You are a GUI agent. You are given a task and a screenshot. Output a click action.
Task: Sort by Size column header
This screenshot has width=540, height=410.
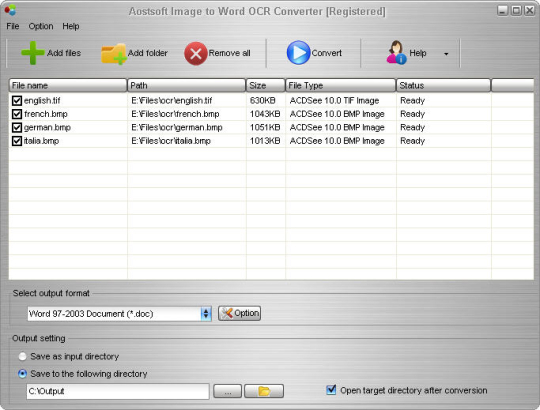pos(266,85)
